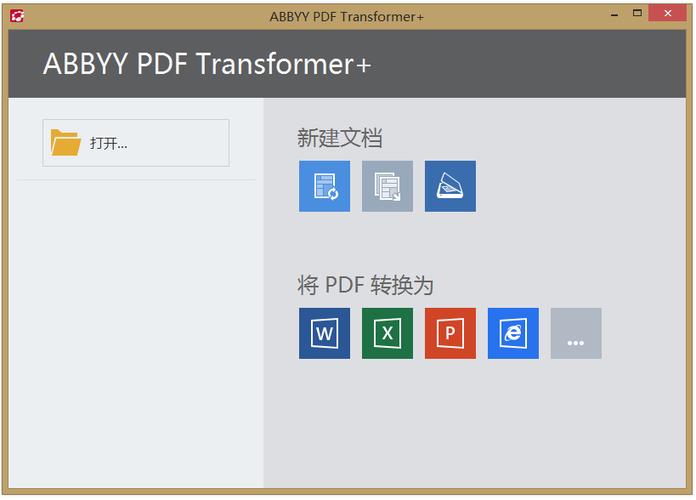Viewport: 696px width, 500px height.
Task: Maximize the ABBYY PDF Transformer+ window
Action: coord(637,13)
